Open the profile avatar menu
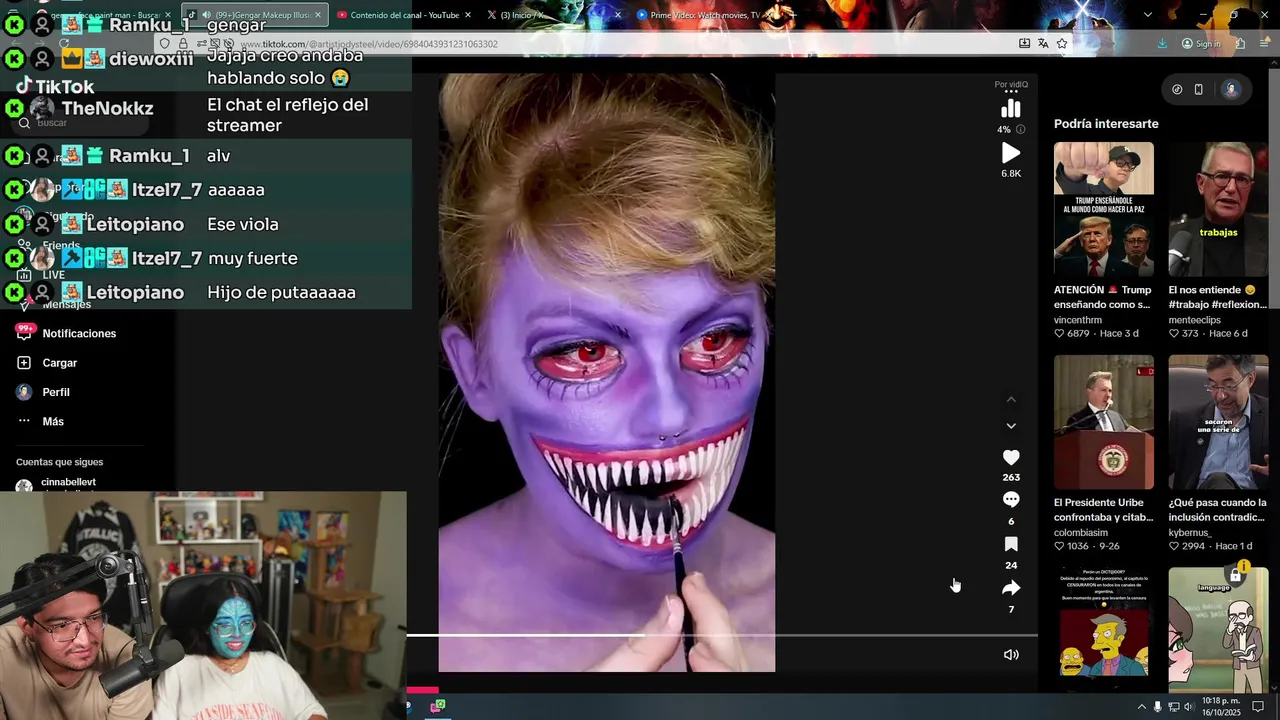The height and width of the screenshot is (720, 1280). click(x=1231, y=89)
